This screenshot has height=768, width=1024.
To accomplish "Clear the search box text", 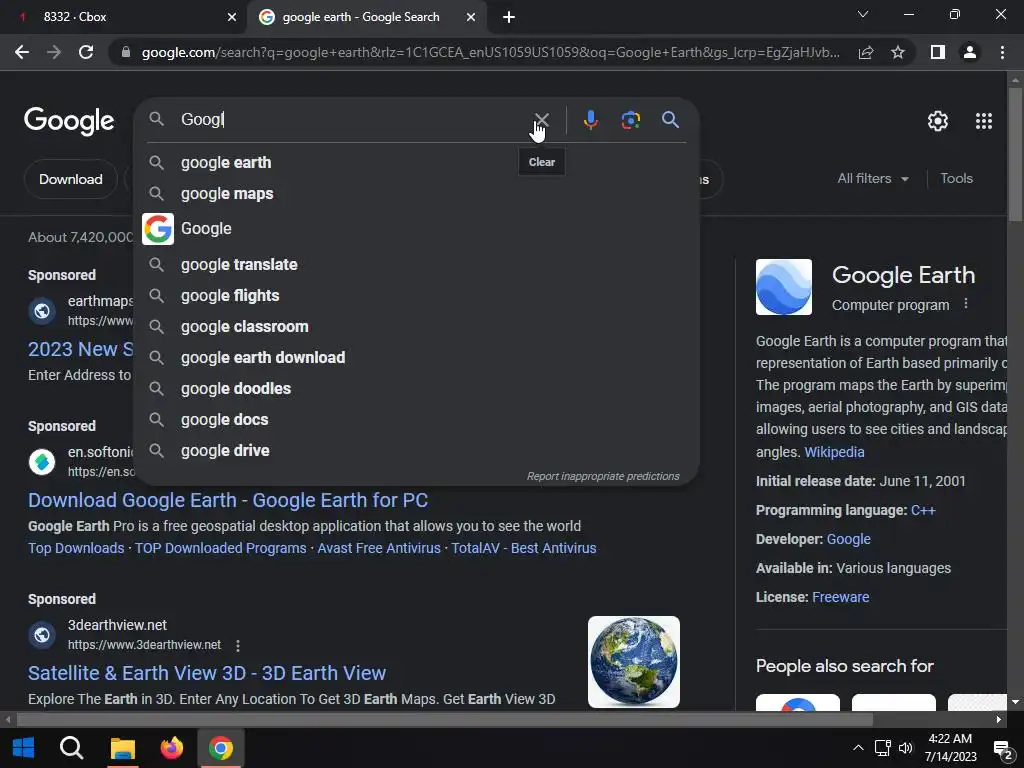I will coord(541,120).
